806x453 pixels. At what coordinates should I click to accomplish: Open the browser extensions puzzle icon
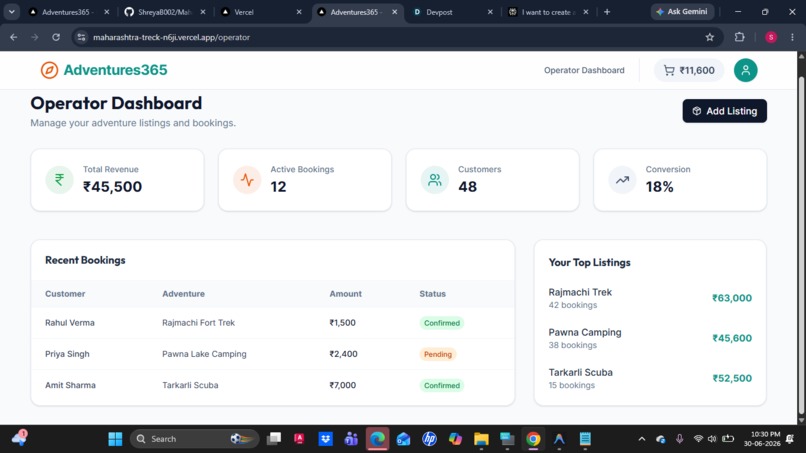pyautogui.click(x=740, y=37)
